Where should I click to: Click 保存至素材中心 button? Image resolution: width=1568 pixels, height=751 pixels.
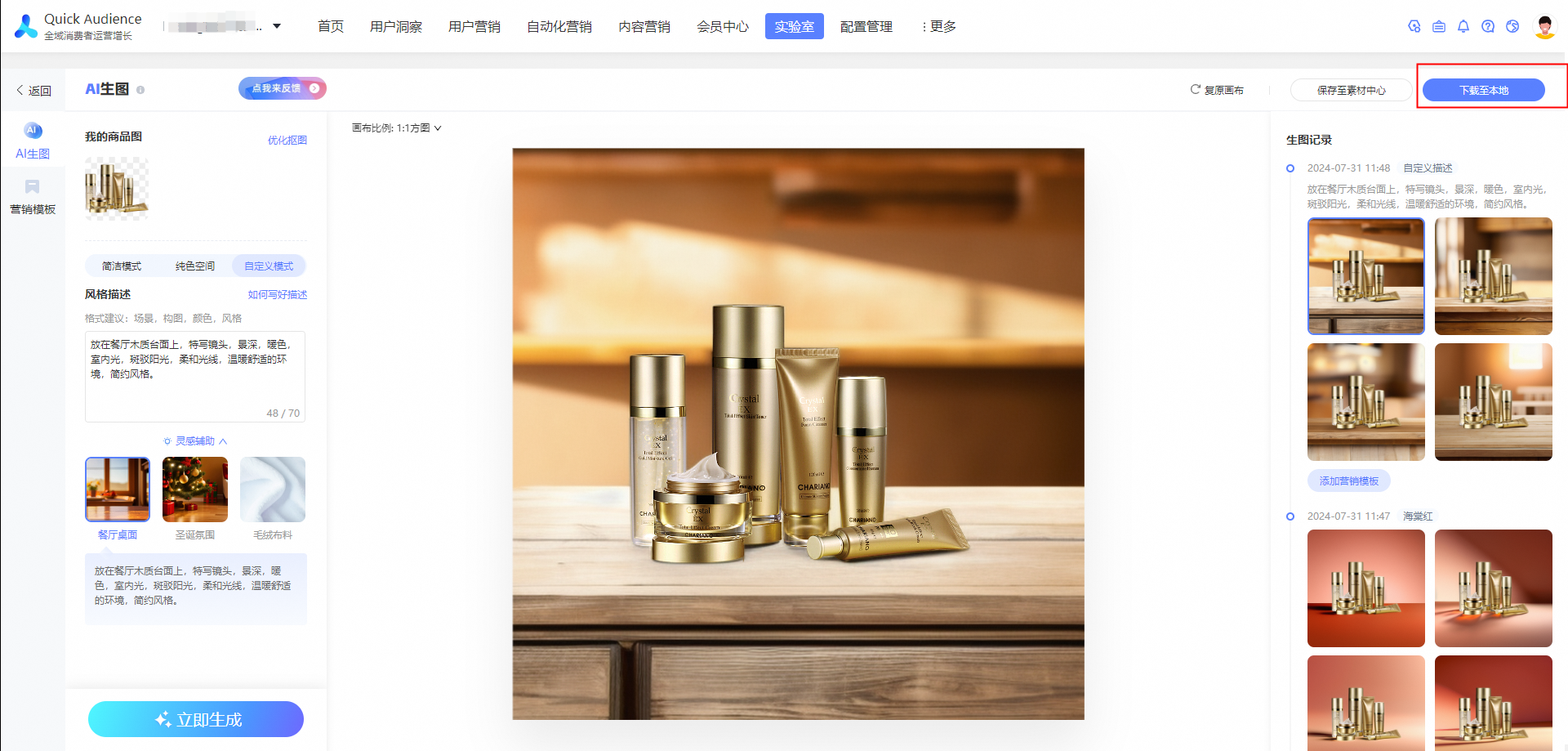coord(1352,90)
